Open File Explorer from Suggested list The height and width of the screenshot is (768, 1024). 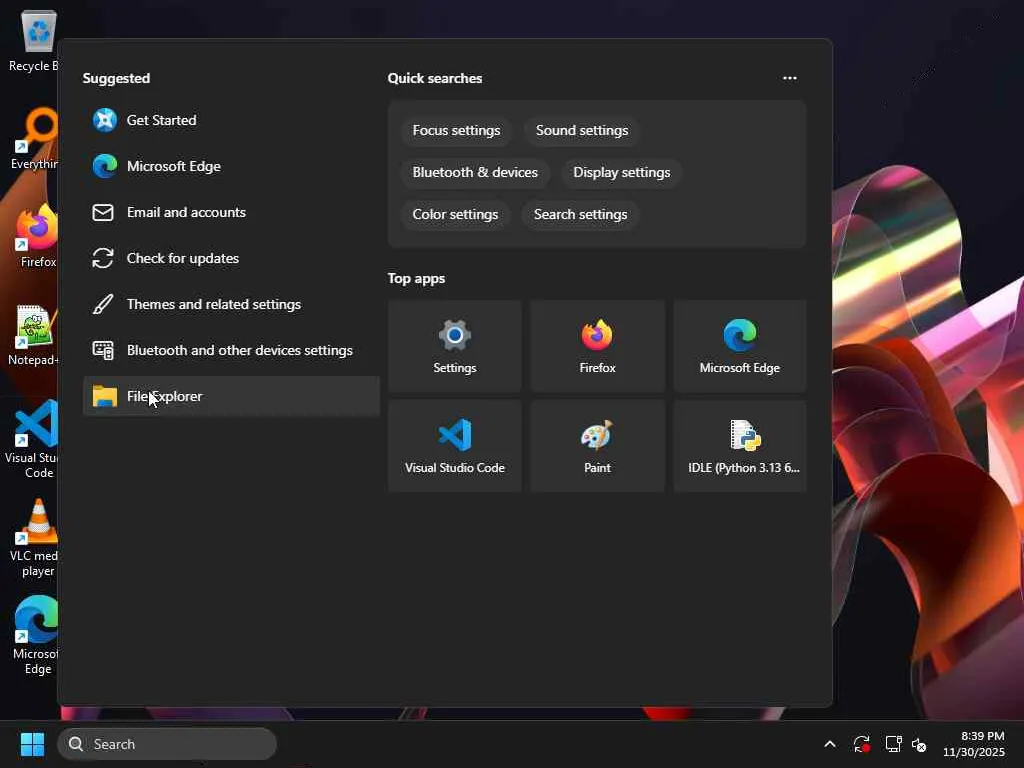[x=231, y=396]
